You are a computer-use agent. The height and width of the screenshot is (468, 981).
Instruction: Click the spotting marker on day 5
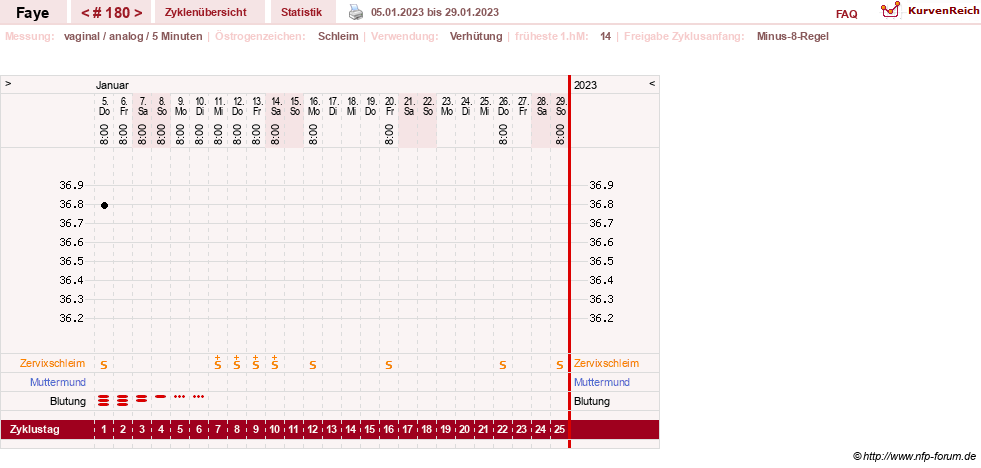180,397
